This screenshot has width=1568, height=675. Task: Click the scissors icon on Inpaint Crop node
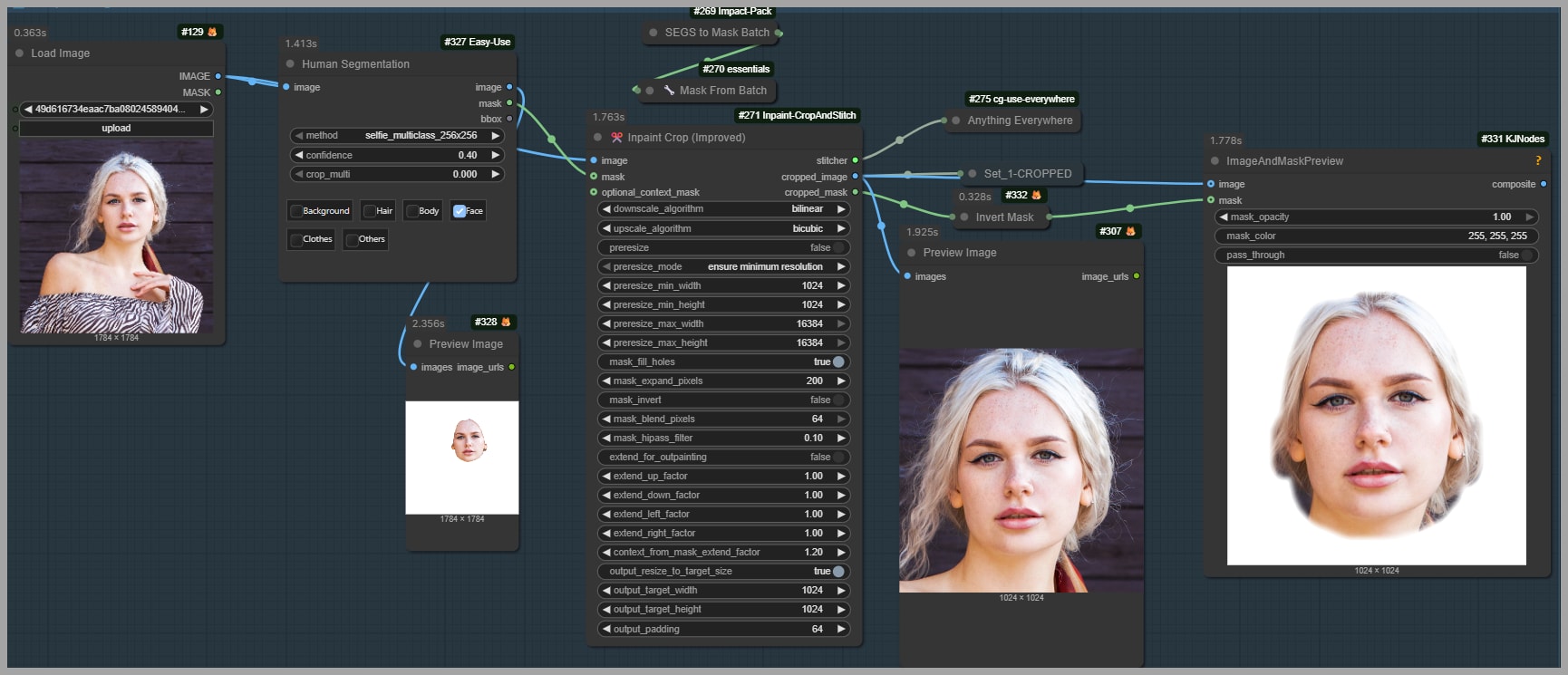coord(616,138)
